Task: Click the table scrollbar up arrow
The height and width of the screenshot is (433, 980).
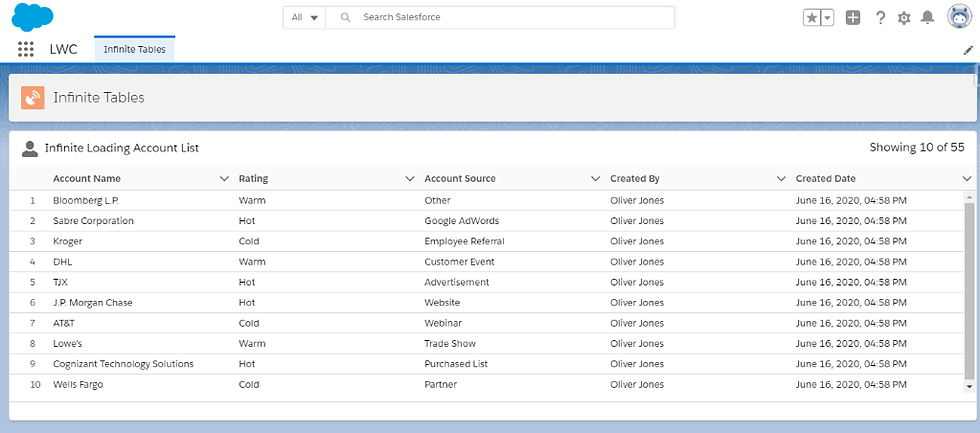Action: (969, 197)
